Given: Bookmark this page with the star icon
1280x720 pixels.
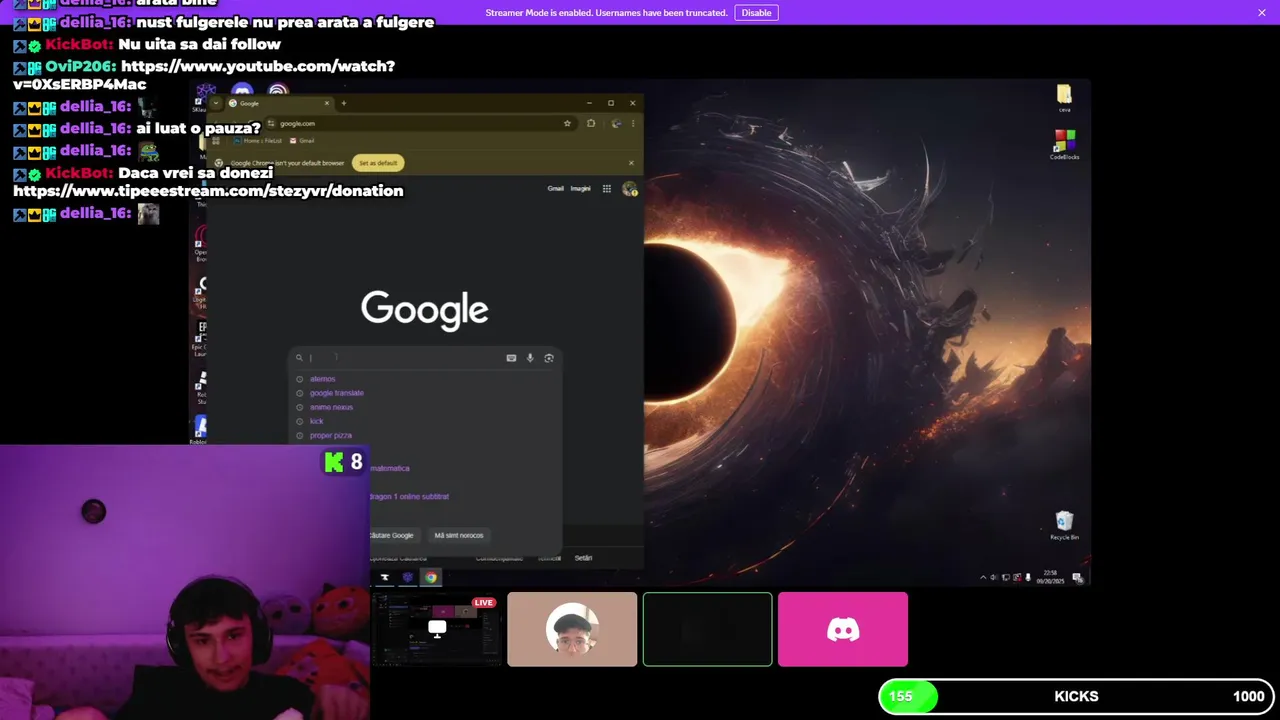Looking at the screenshot, I should pyautogui.click(x=567, y=123).
